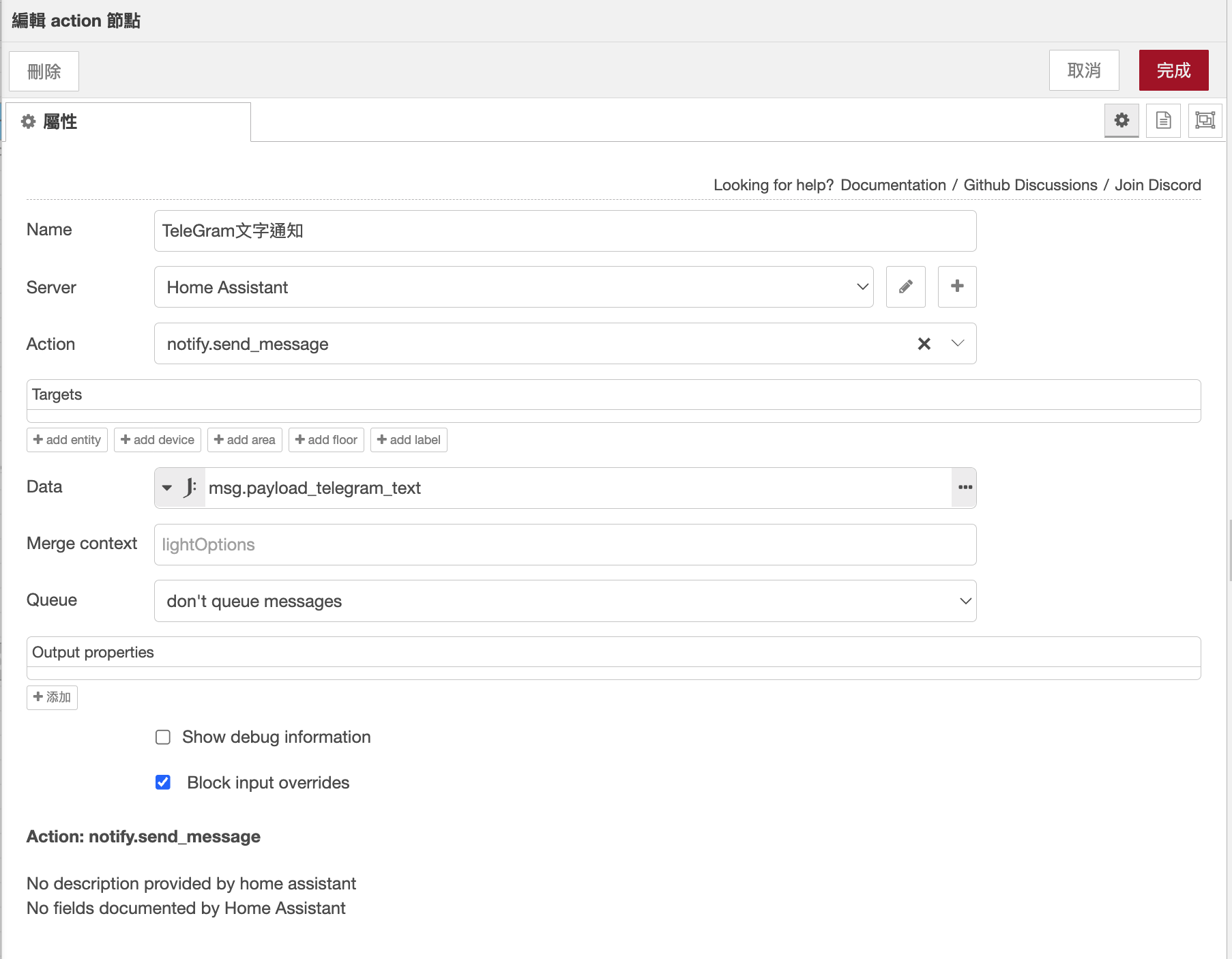Click the plus icon to add server

tap(956, 287)
